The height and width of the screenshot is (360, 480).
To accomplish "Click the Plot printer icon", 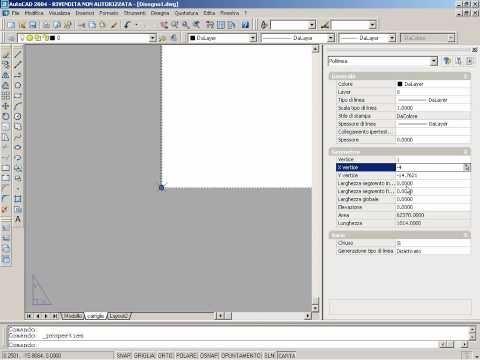I will (46, 25).
